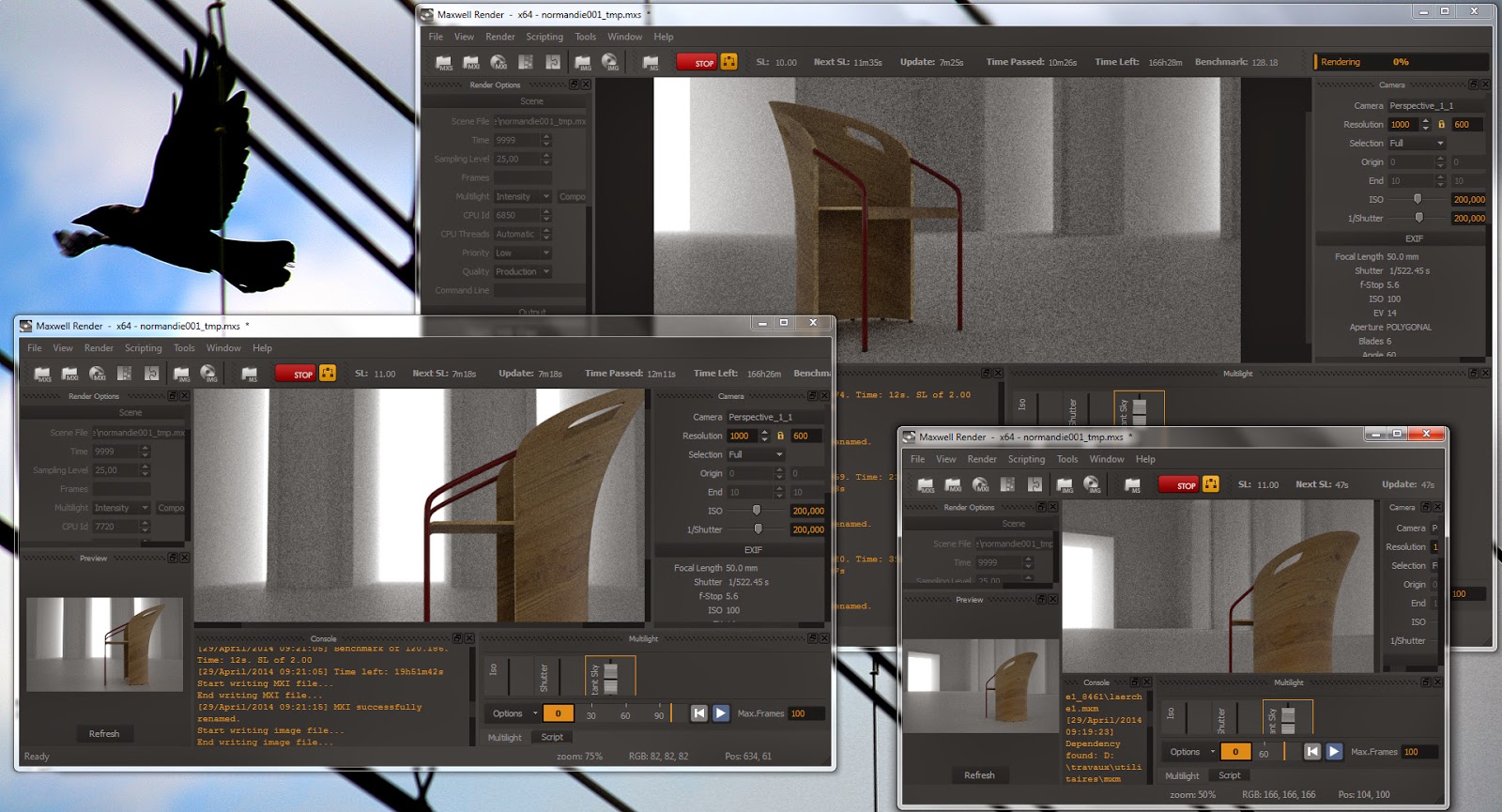Save IMG disc icon in left window
This screenshot has height=812, width=1502.
(208, 374)
